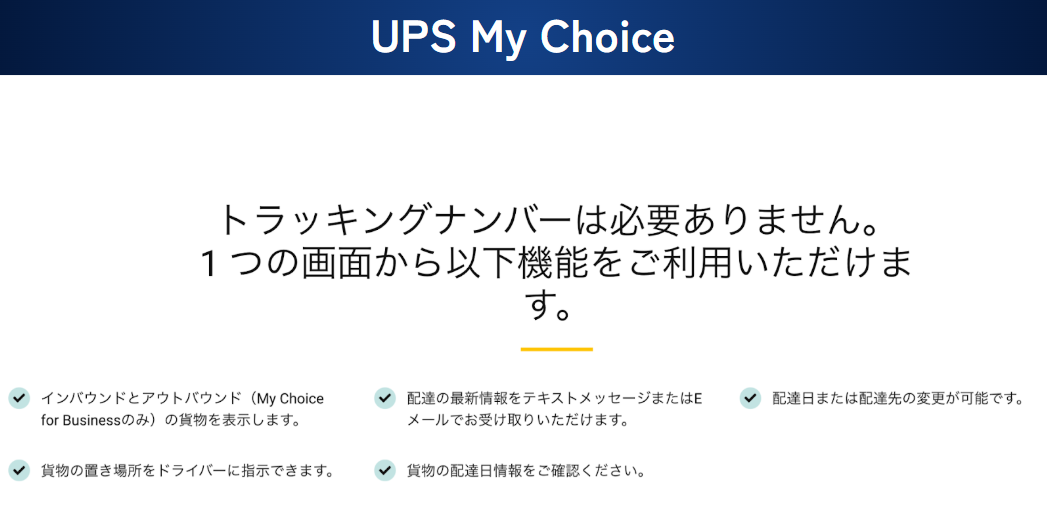Click the word 'Choice' in the banner
Viewport: 1047px width, 505px height.
pos(607,37)
